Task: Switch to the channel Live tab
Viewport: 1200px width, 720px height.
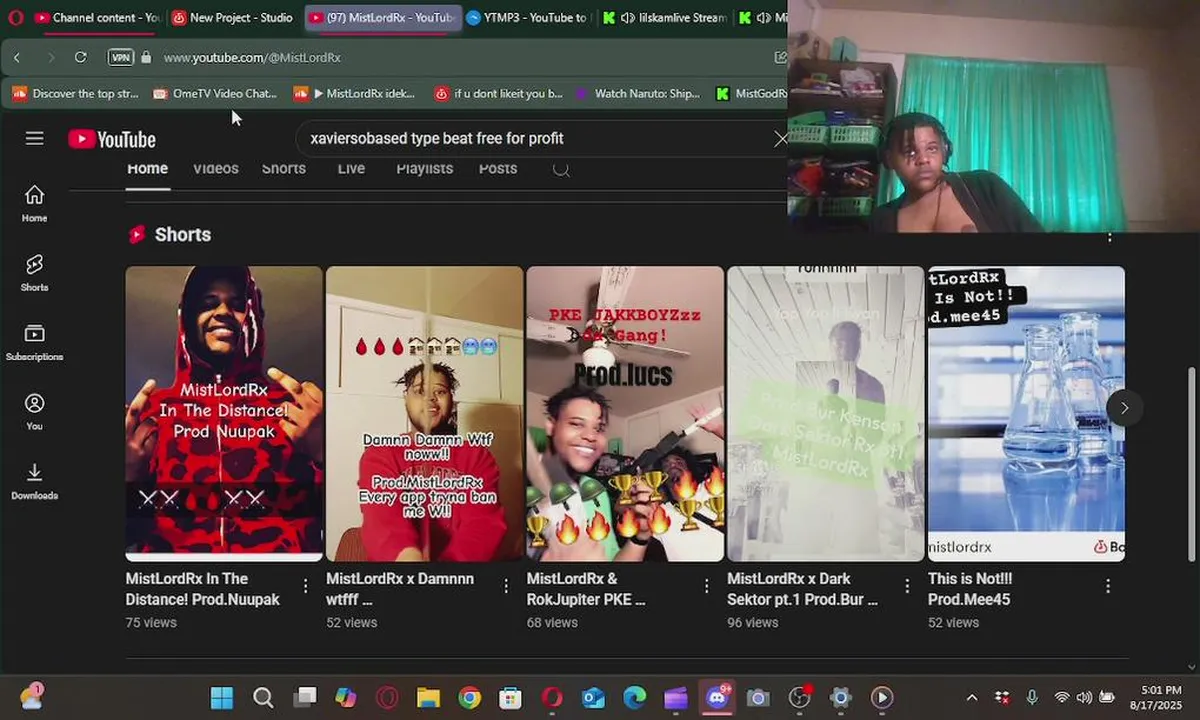Action: [x=351, y=168]
